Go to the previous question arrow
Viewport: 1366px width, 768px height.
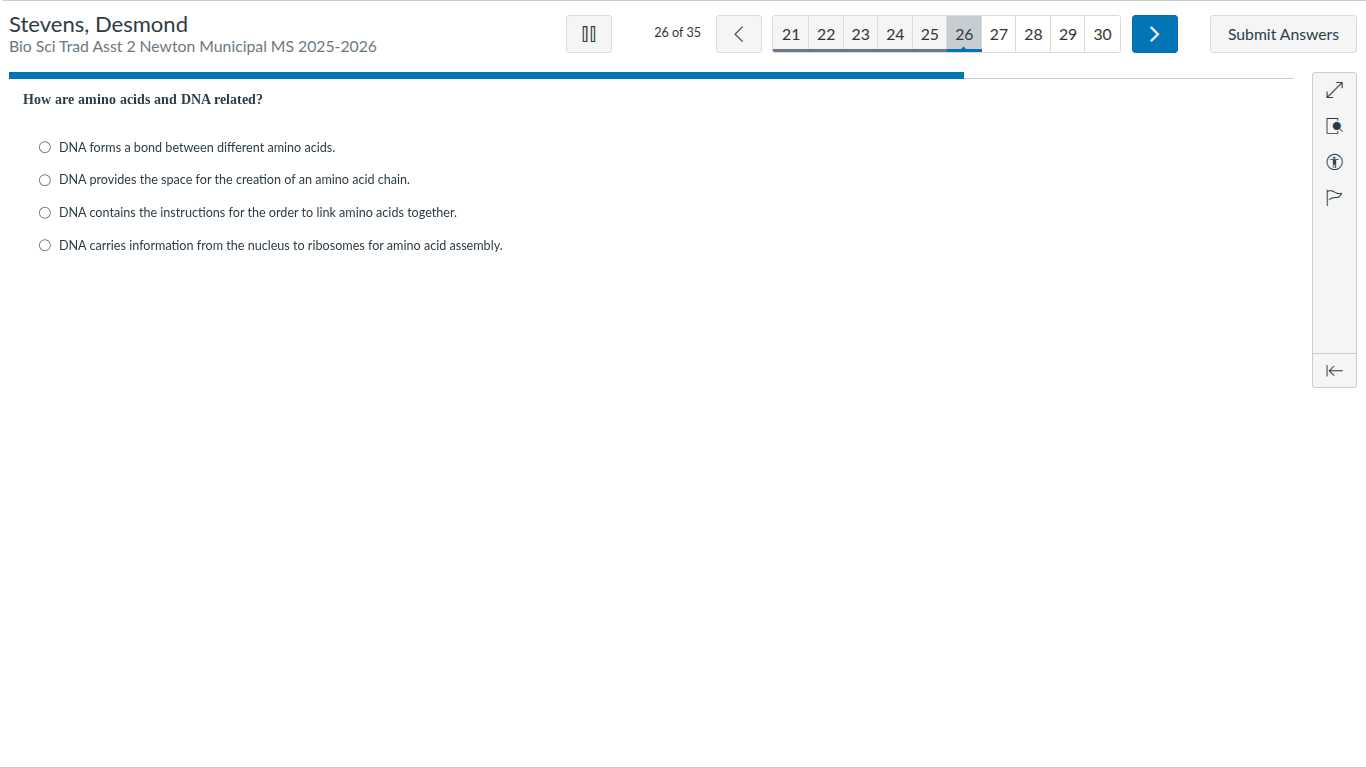coord(739,34)
